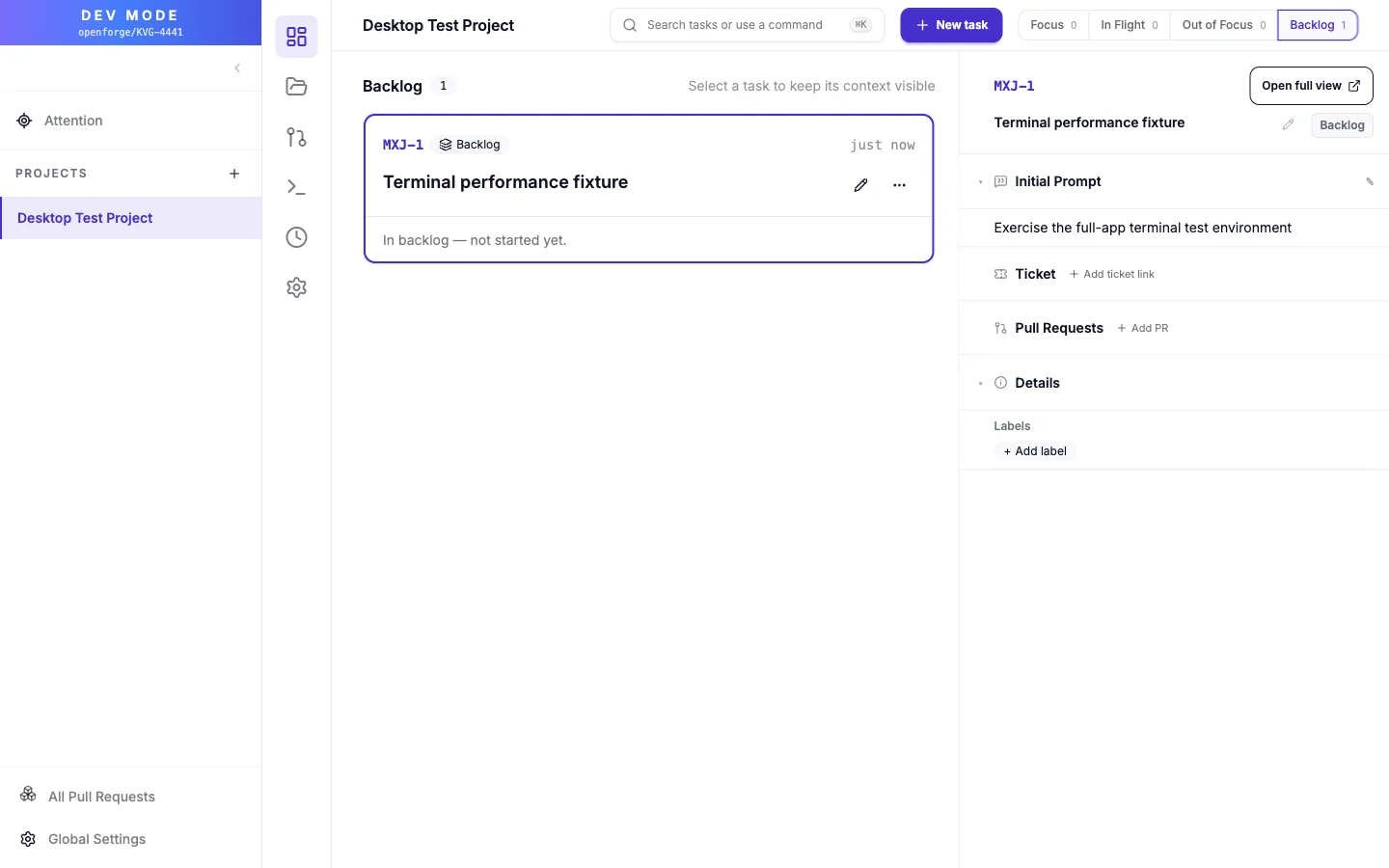Image resolution: width=1389 pixels, height=868 pixels.
Task: Click the Add label button
Action: pyautogui.click(x=1035, y=451)
